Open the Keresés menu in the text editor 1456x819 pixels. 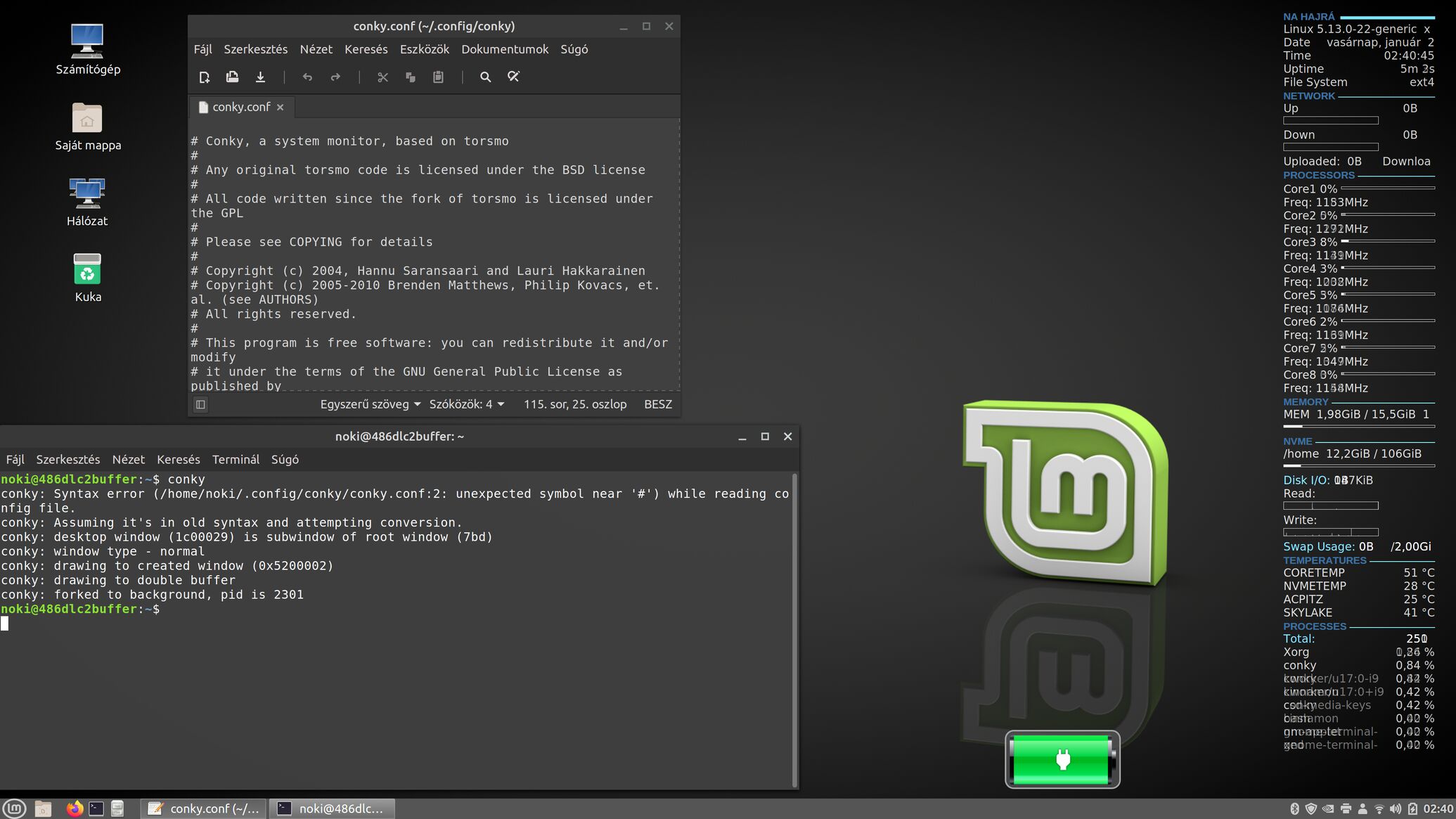tap(366, 49)
